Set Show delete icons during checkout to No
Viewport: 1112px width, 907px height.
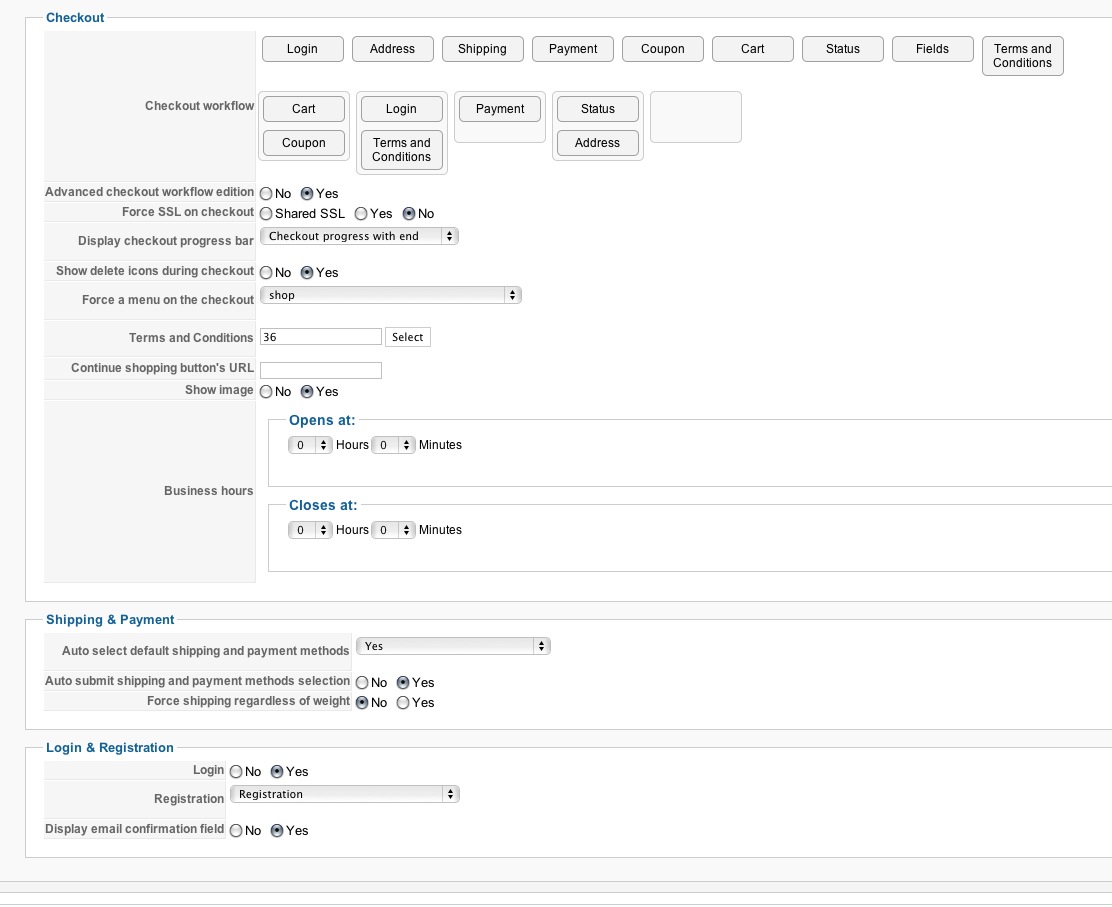coord(266,273)
